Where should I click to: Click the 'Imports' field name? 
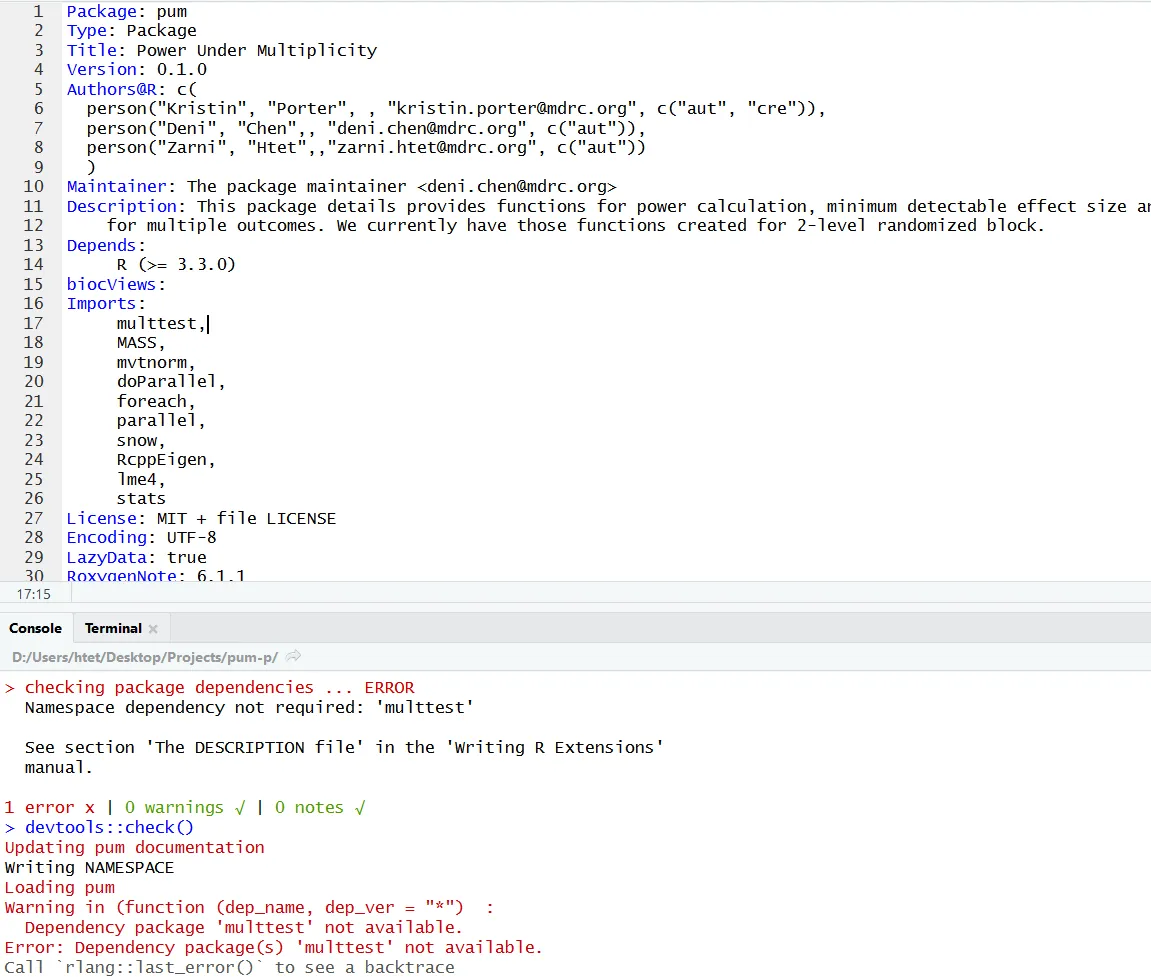click(x=101, y=303)
